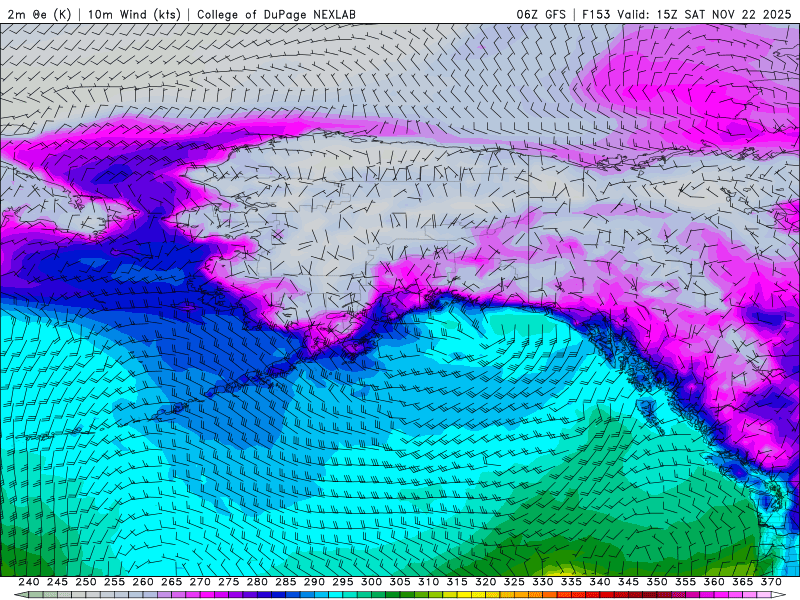Click the 'Valid: 15Z SAT NOV 22 2025' text
The height and width of the screenshot is (600, 800).
(x=704, y=14)
